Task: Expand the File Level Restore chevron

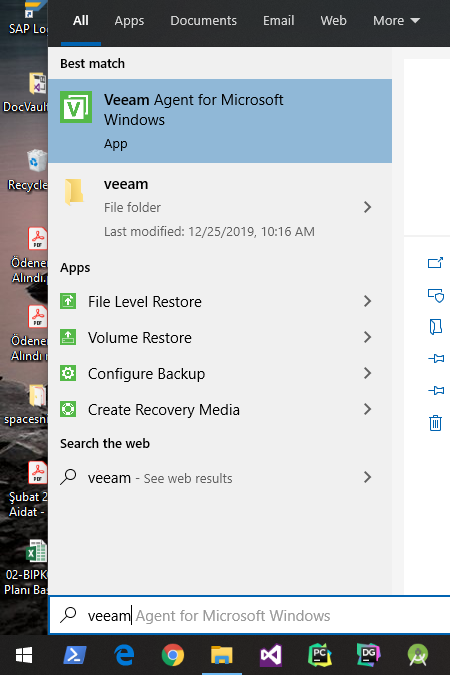Action: pos(367,301)
